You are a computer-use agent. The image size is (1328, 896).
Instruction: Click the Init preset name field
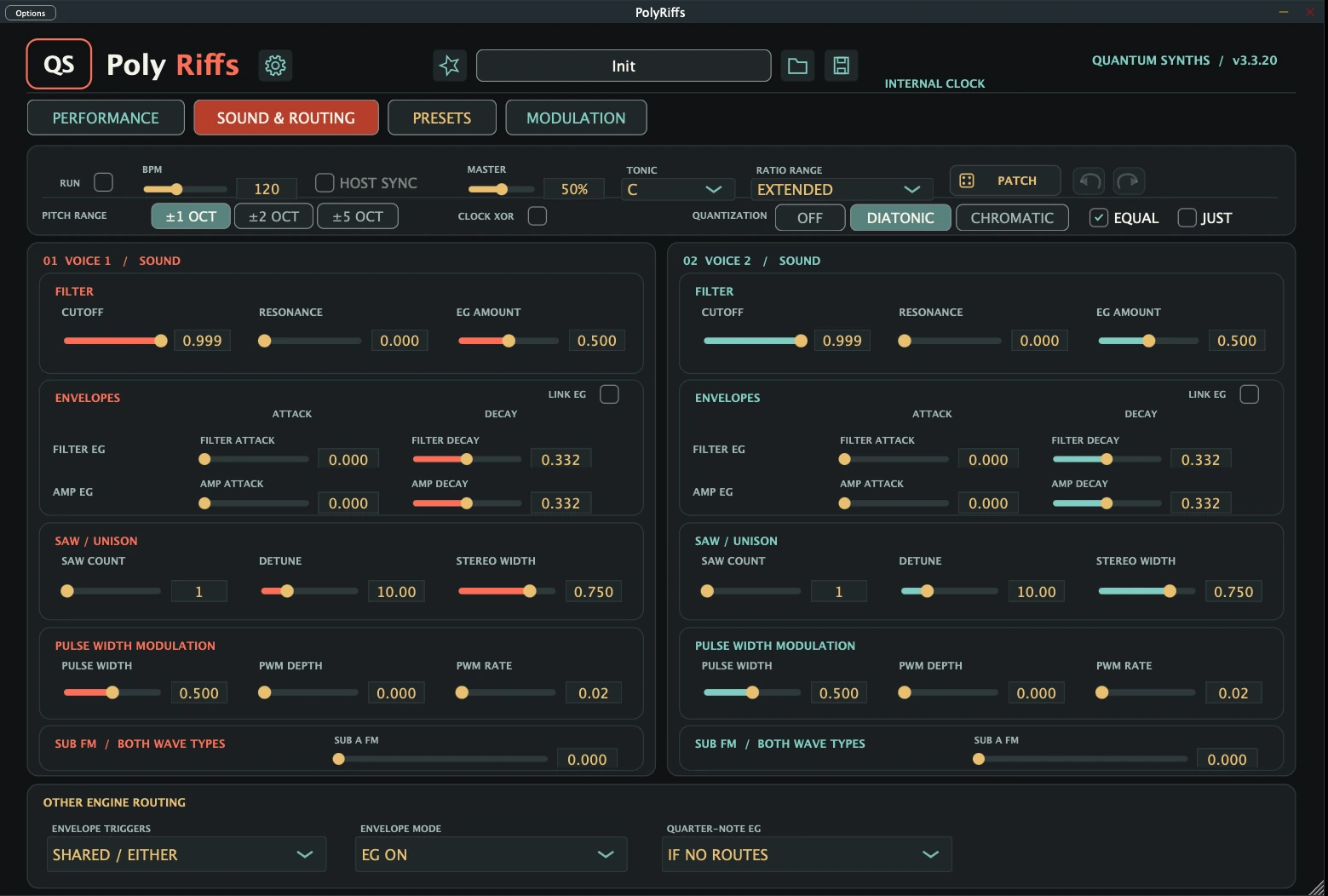624,66
